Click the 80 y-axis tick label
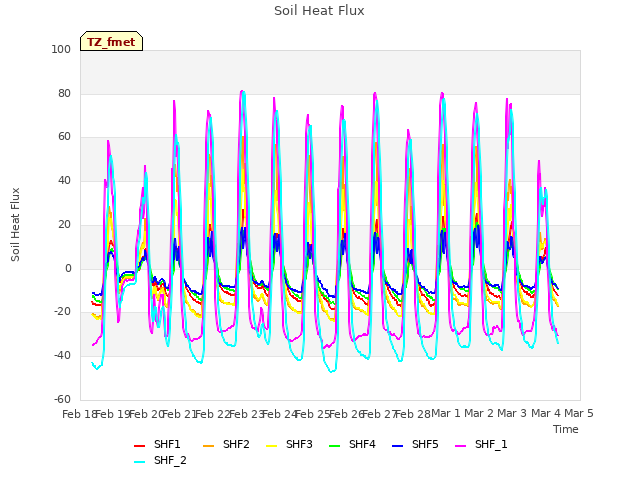Screen dimensions: 640x480 click(64, 93)
